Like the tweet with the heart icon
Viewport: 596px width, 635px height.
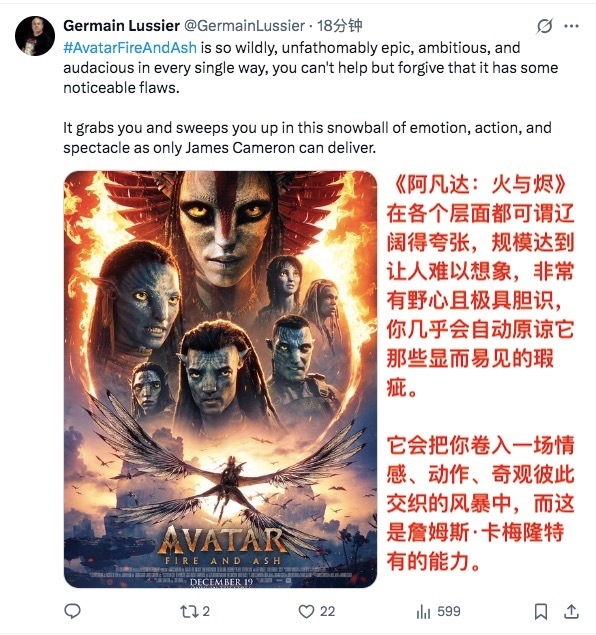tap(306, 612)
